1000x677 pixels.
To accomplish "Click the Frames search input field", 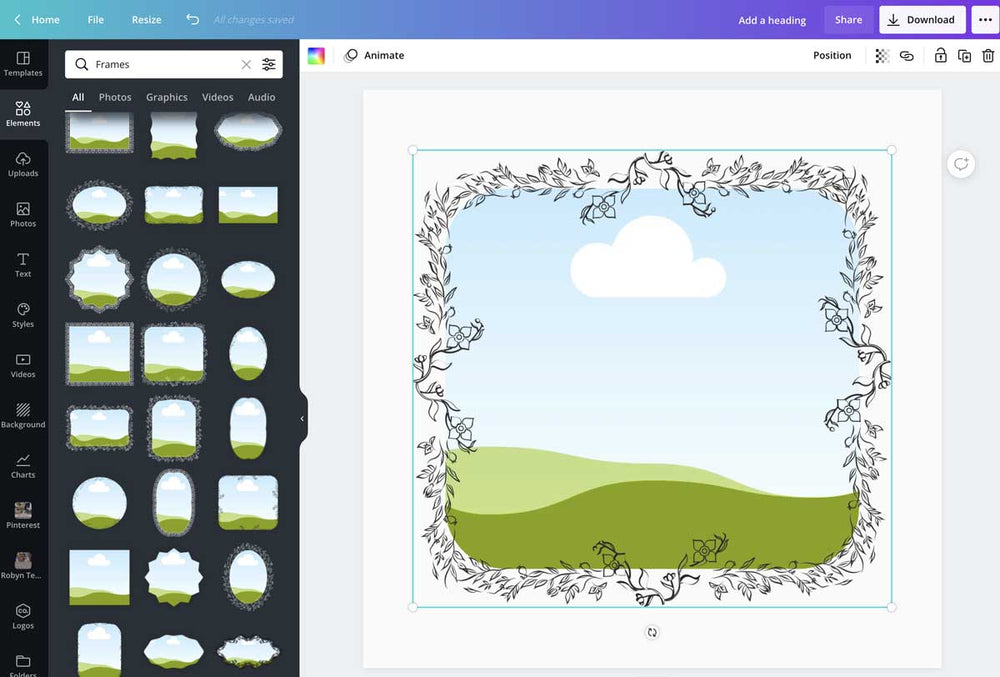I will click(160, 64).
